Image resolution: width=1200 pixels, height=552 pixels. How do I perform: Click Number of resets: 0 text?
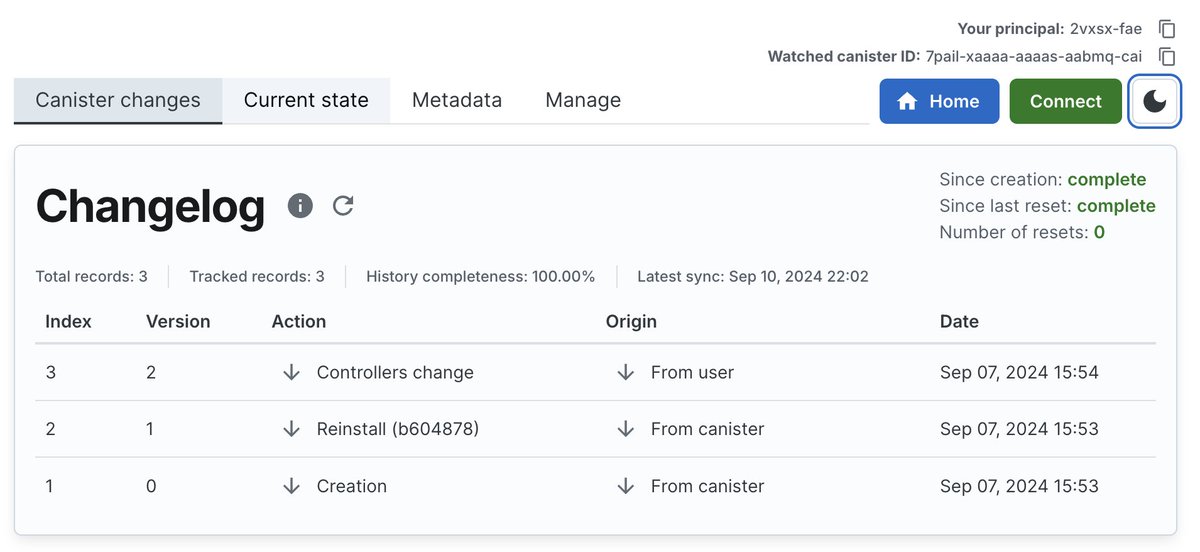coord(1022,232)
